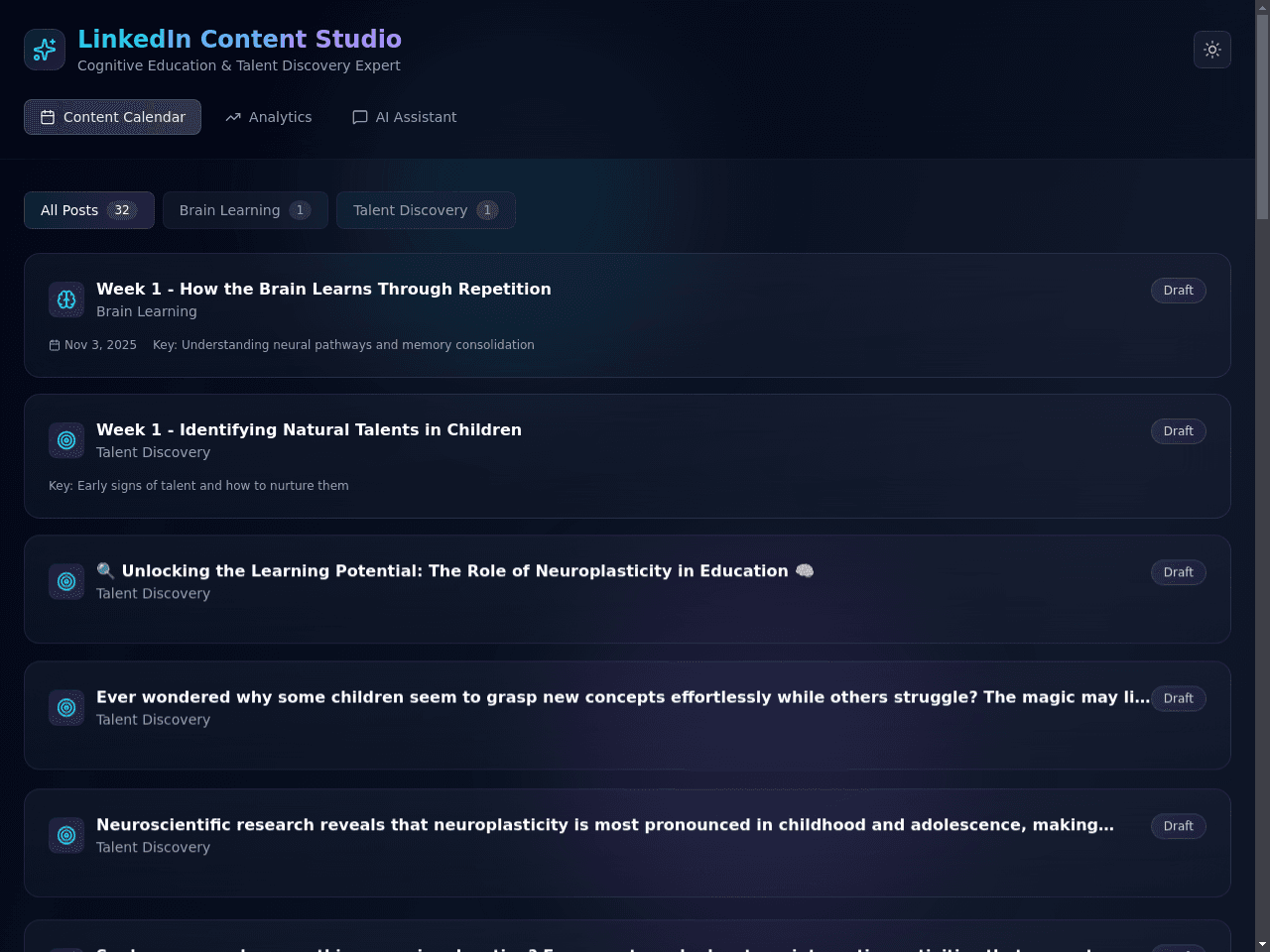This screenshot has height=952, width=1270.
Task: Open the post titled Week 1 - How the Brain Learns Through Repetition
Action: [x=323, y=289]
